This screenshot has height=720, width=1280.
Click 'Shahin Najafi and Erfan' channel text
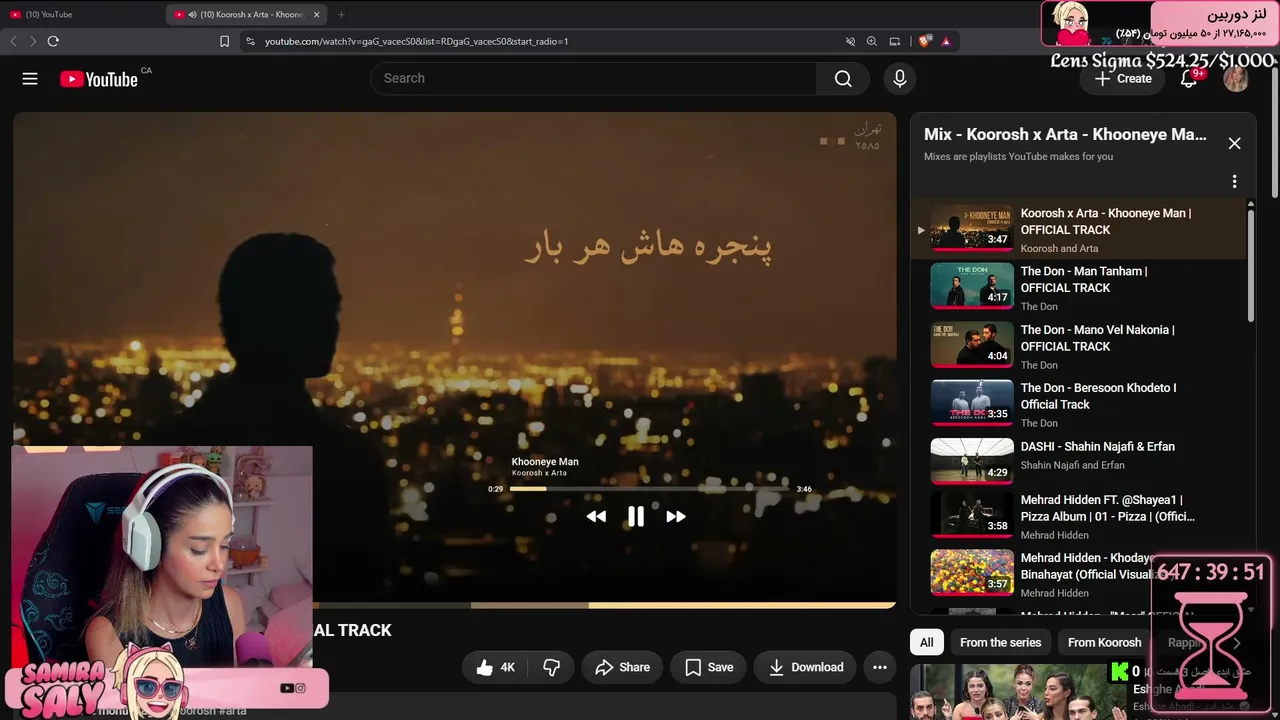(x=1072, y=466)
